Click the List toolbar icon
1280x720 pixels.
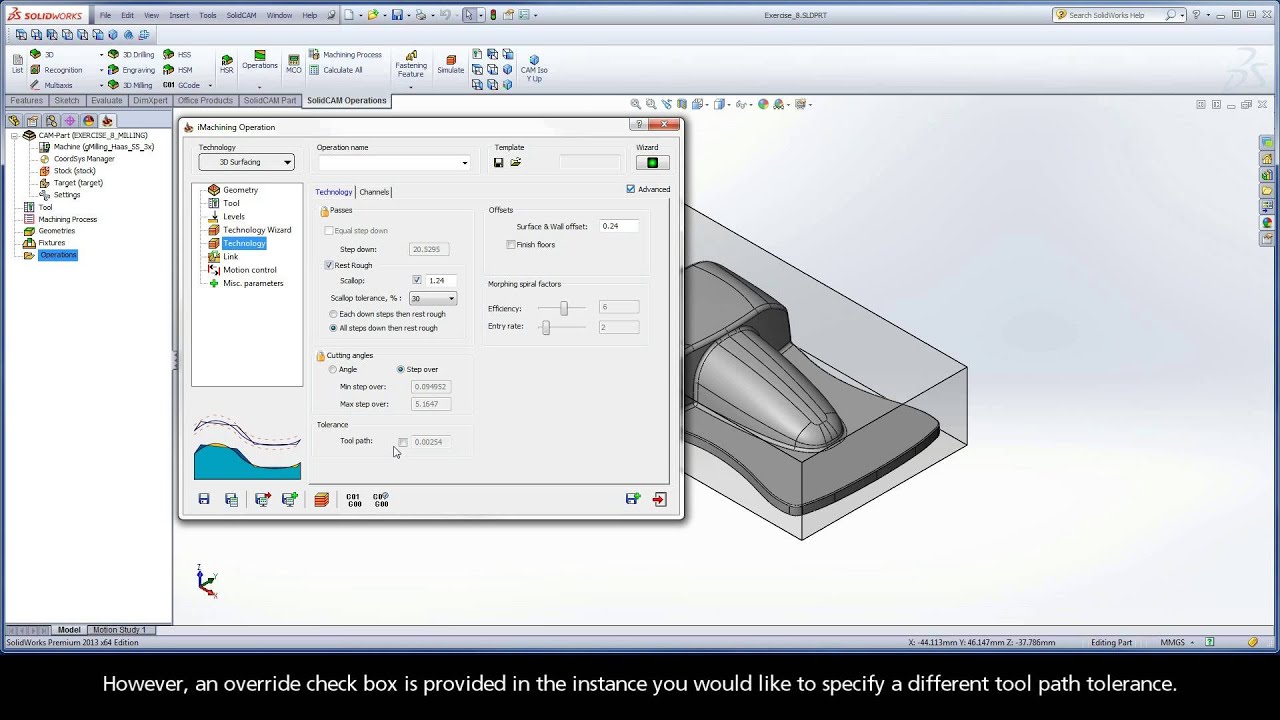[x=17, y=64]
